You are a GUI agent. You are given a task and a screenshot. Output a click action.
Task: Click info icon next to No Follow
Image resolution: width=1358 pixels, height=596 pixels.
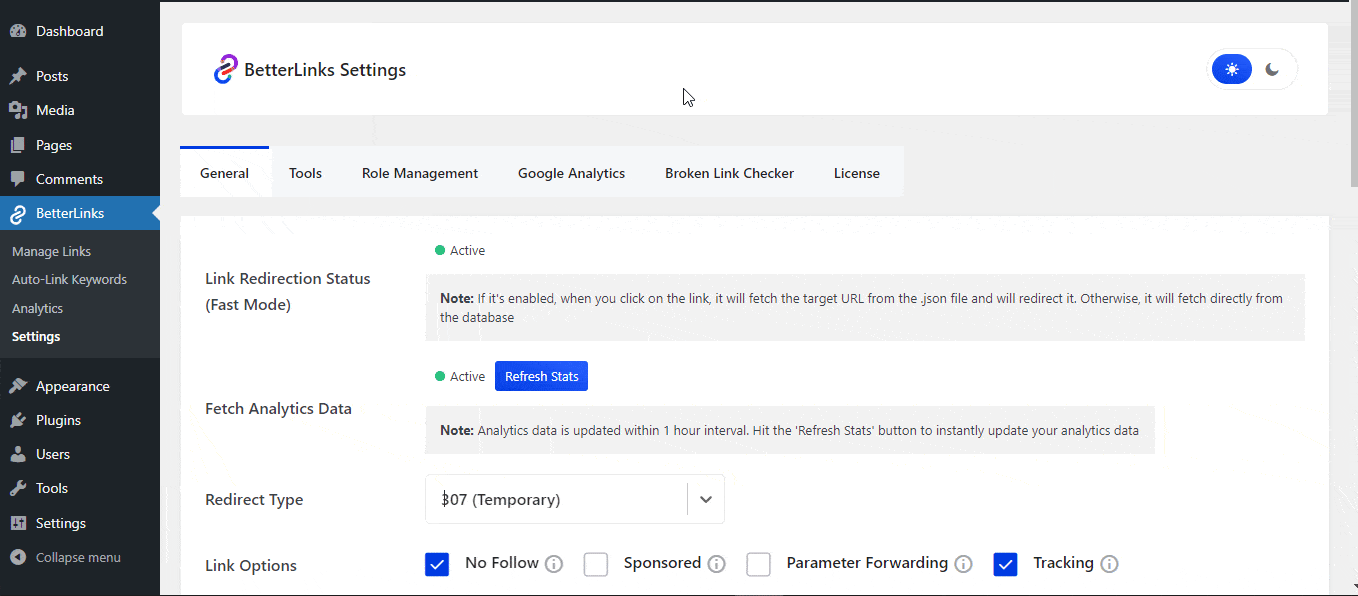tap(554, 564)
